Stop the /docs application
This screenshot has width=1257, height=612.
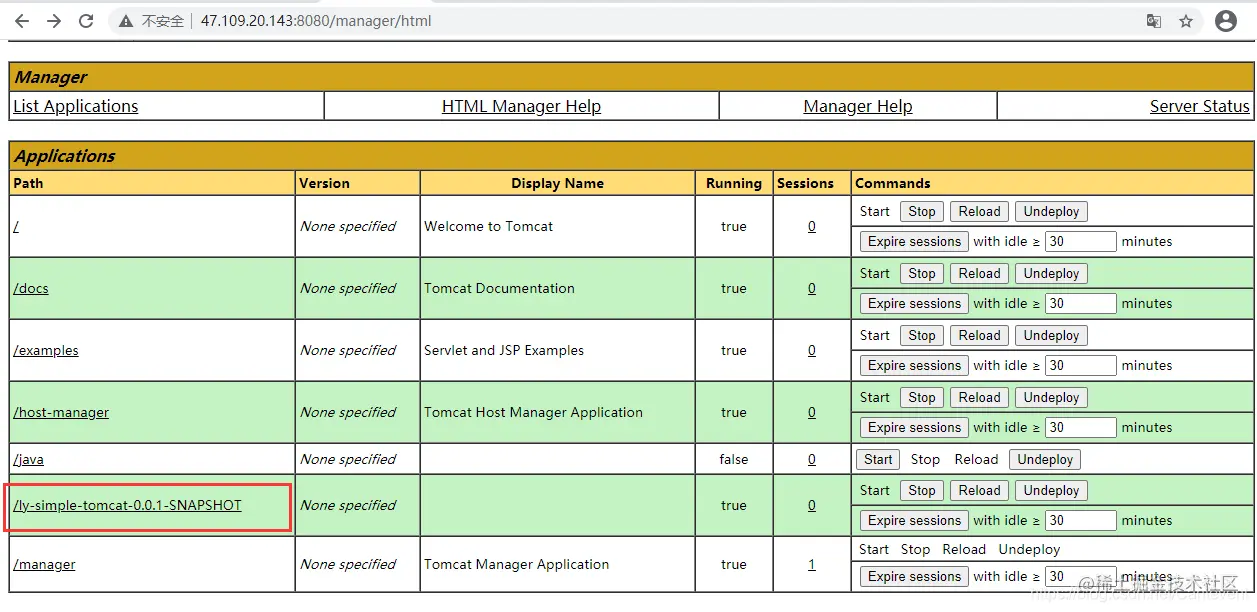[922, 274]
